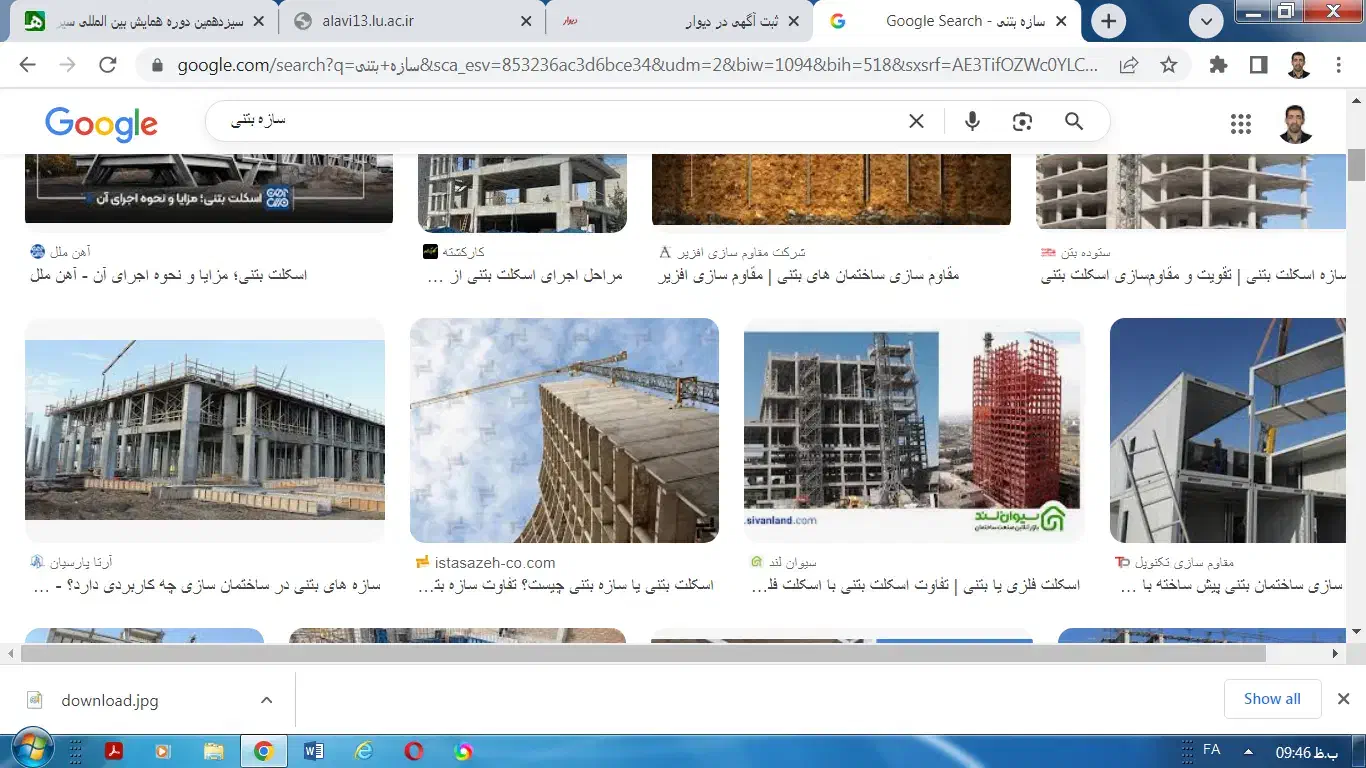Submit search with the magnifier icon
The image size is (1366, 768).
pos(1074,121)
